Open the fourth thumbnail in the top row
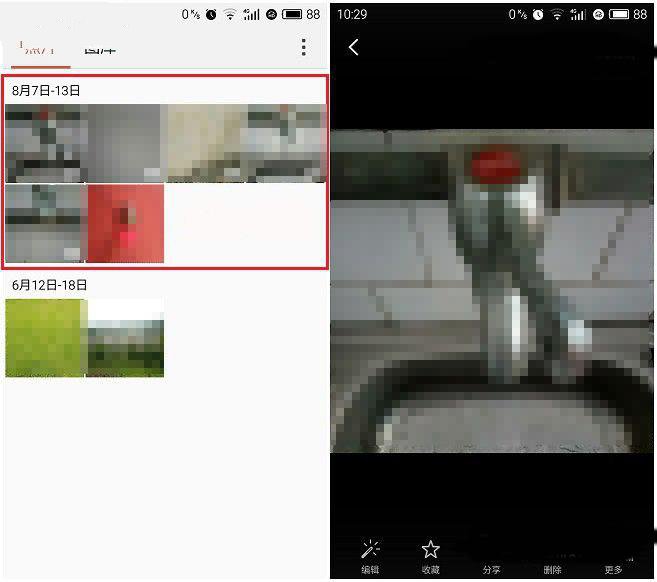The image size is (657, 582). 287,143
